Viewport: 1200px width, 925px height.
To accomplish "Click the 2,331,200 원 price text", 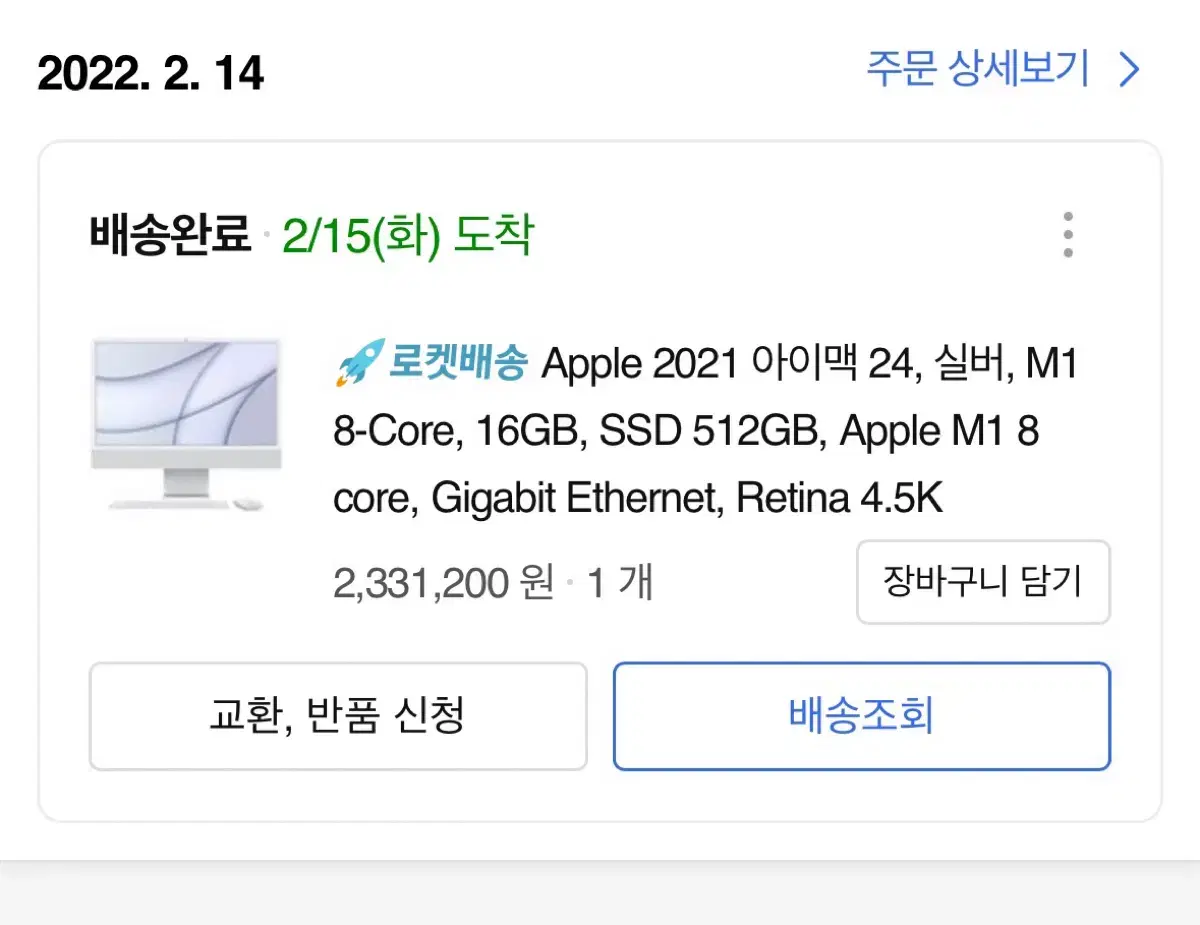I will [x=444, y=583].
